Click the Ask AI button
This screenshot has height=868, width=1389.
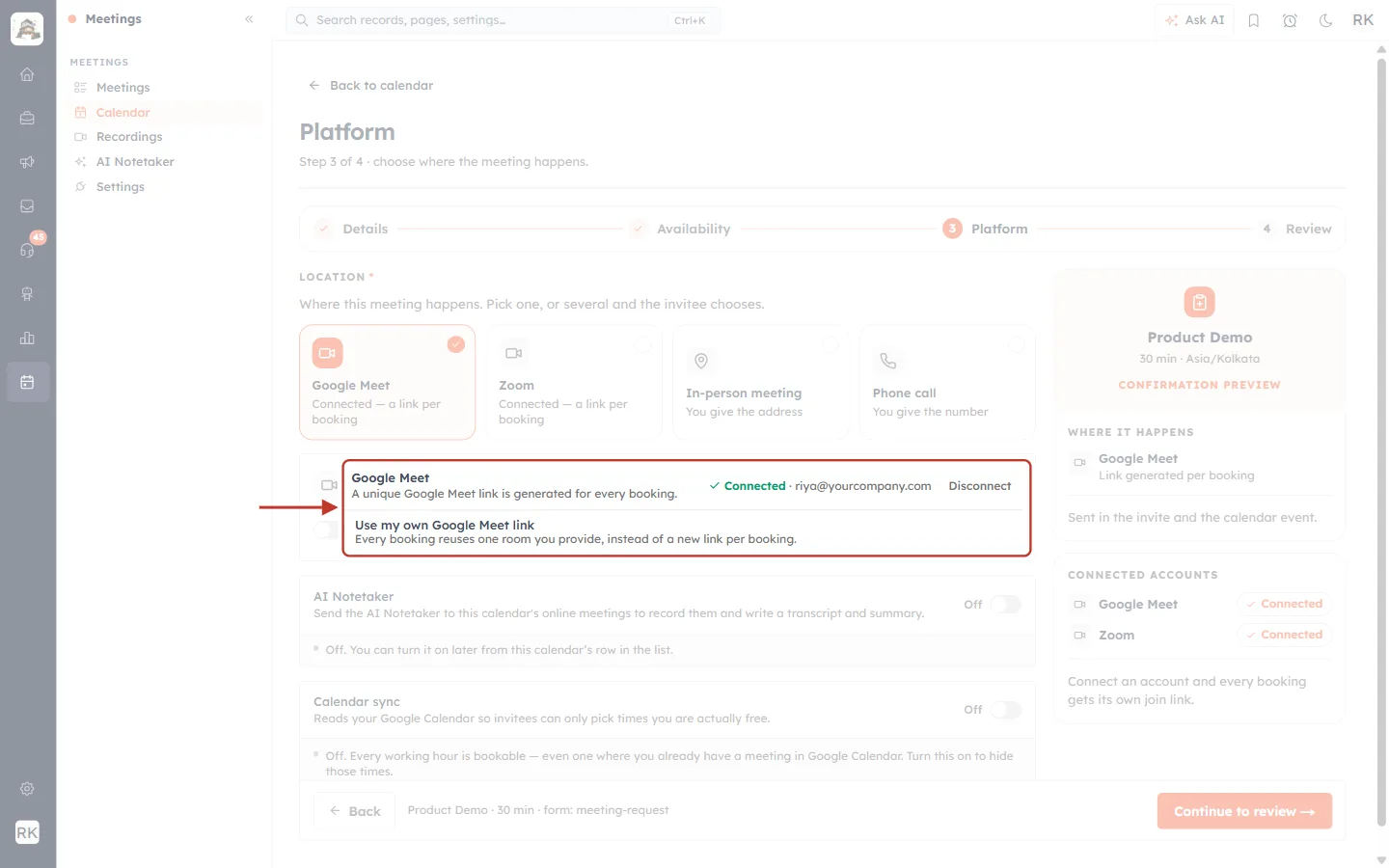1194,20
